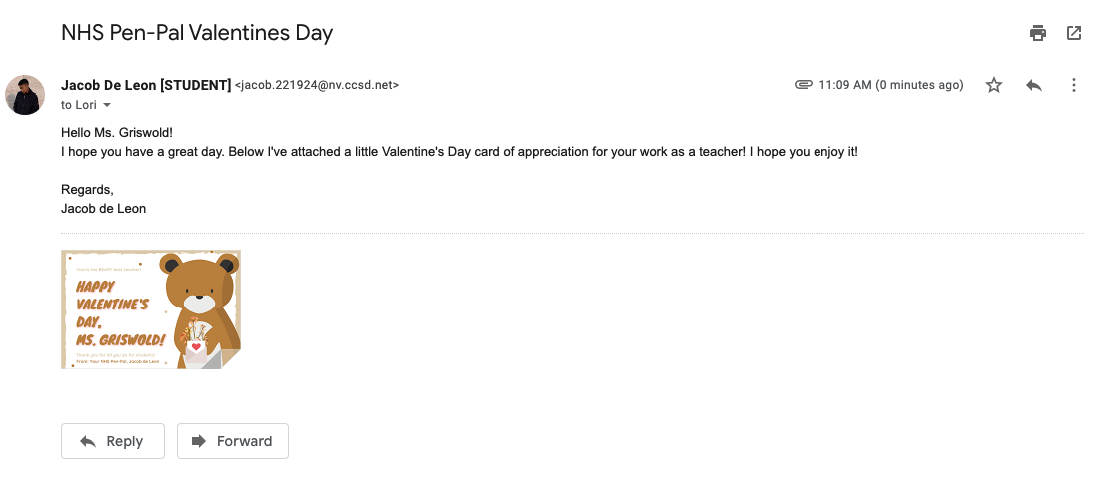Image resolution: width=1115 pixels, height=479 pixels.
Task: Click the "to Lori" recipient text
Action: pos(78,105)
